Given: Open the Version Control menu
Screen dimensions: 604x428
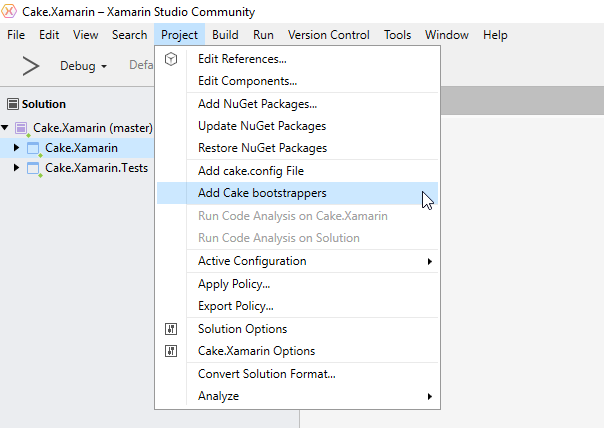Looking at the screenshot, I should [329, 35].
